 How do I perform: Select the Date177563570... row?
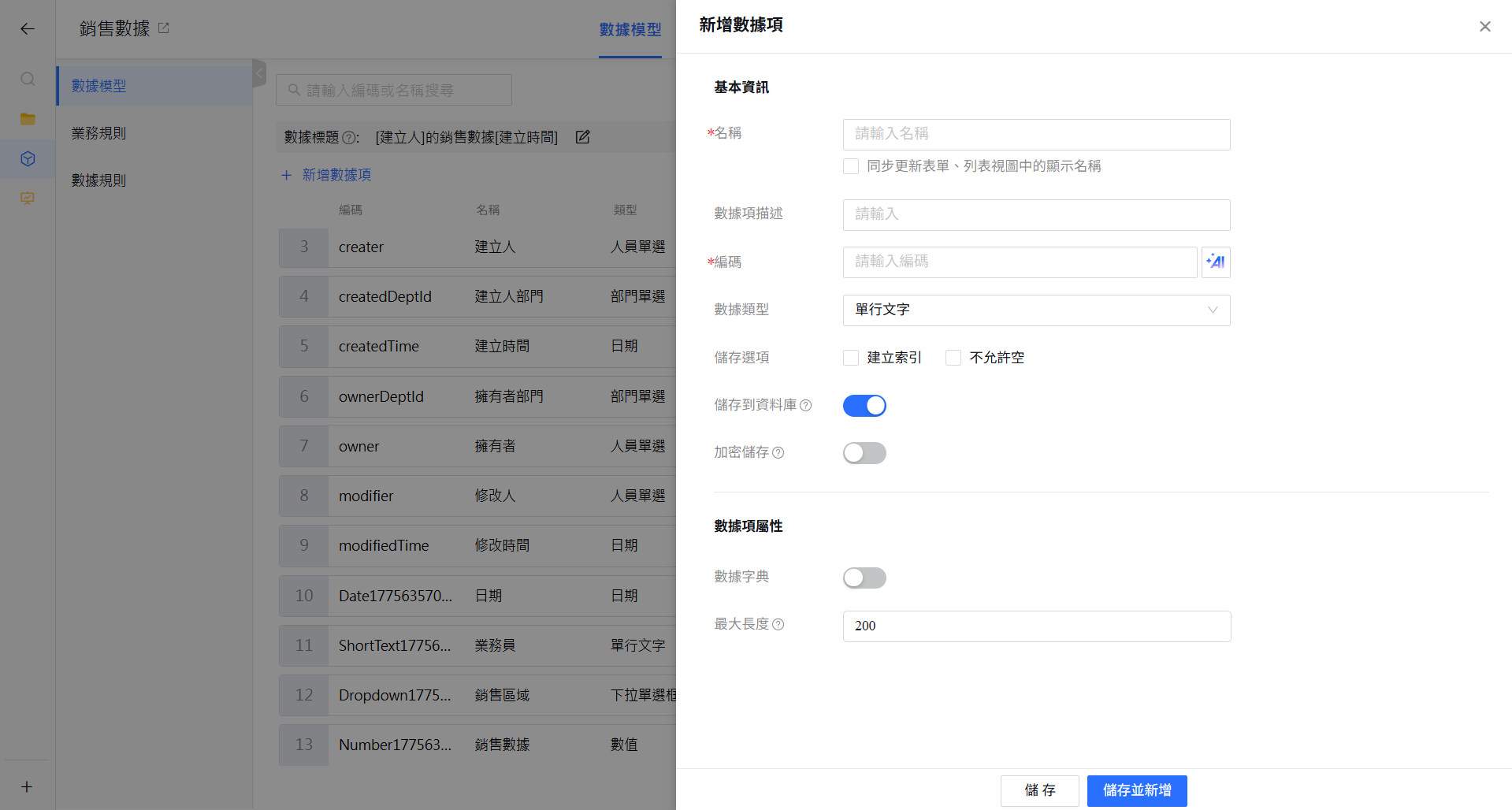point(477,596)
